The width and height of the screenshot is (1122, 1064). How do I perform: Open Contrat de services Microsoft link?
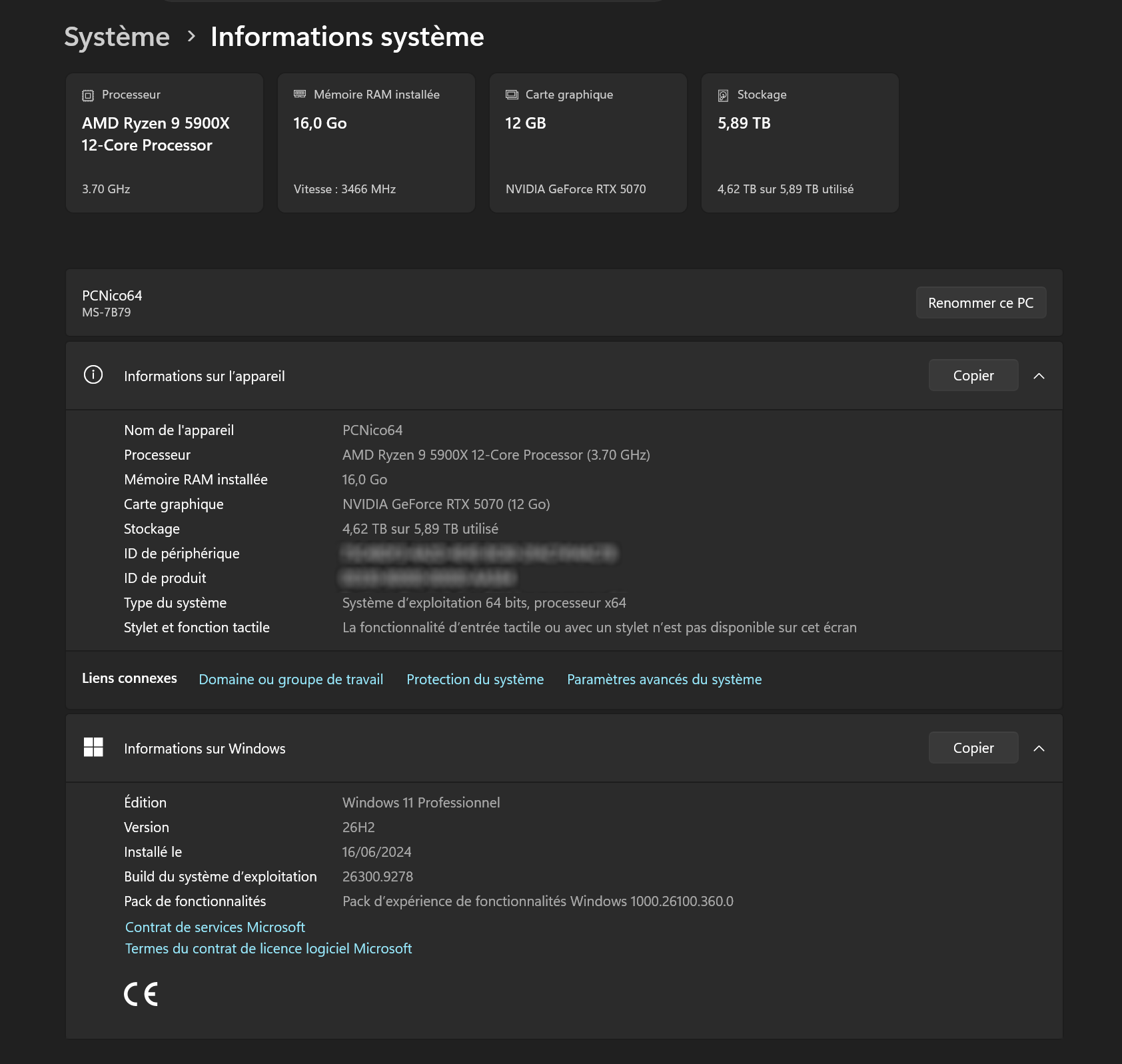pyautogui.click(x=215, y=927)
